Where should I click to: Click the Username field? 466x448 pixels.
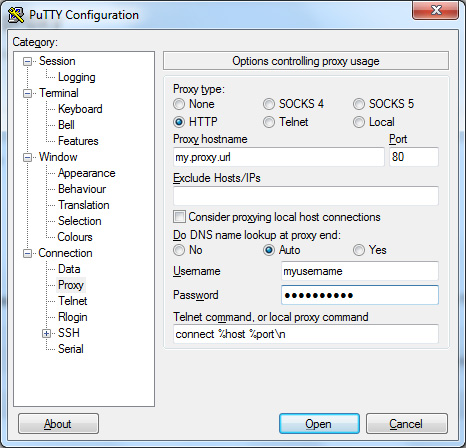point(360,271)
